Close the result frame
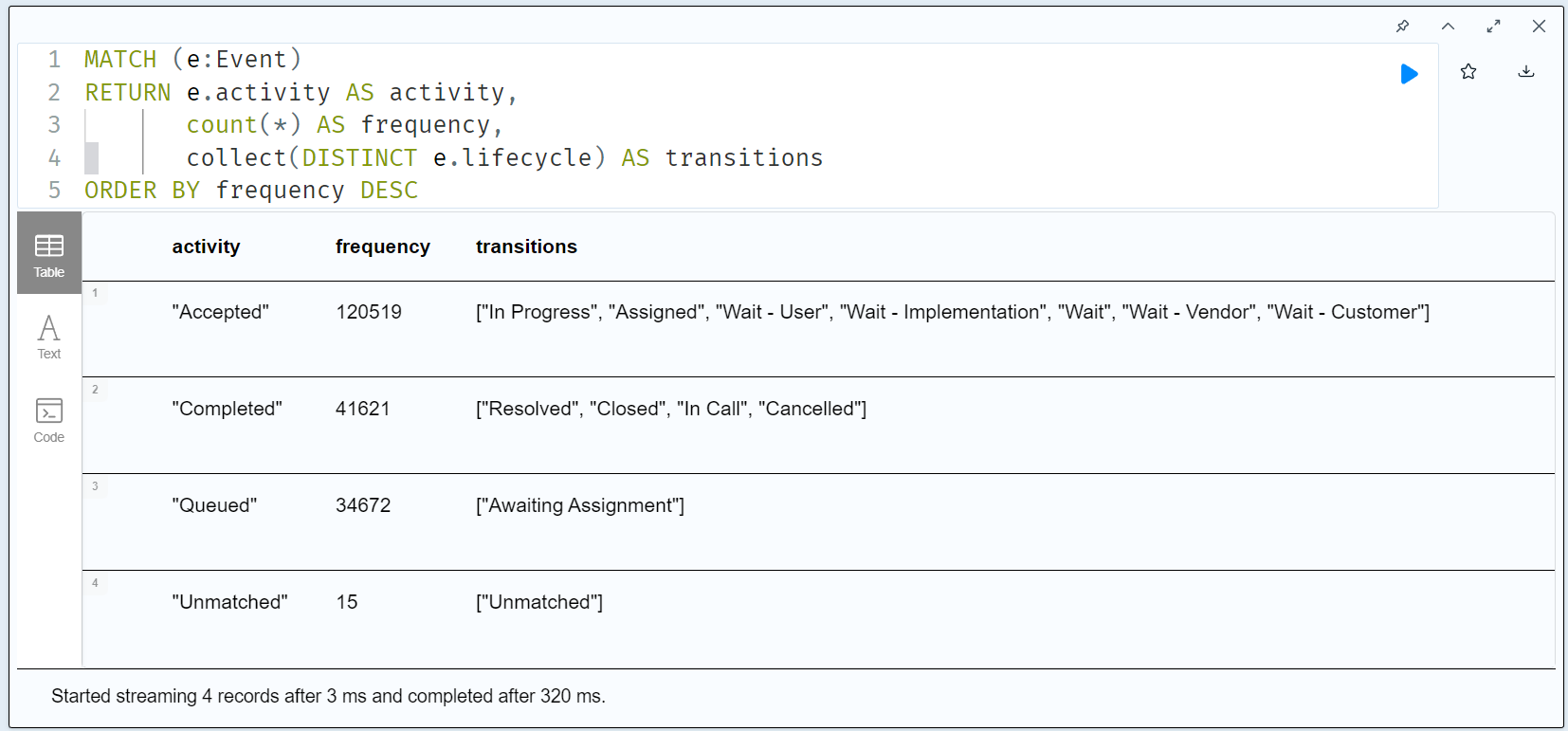Image resolution: width=1568 pixels, height=731 pixels. (1539, 27)
